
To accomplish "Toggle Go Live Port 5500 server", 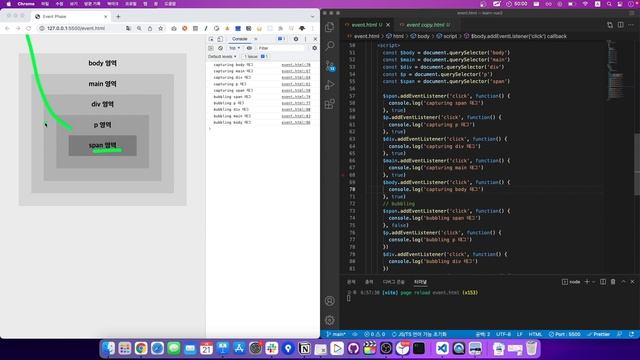I will click(564, 334).
